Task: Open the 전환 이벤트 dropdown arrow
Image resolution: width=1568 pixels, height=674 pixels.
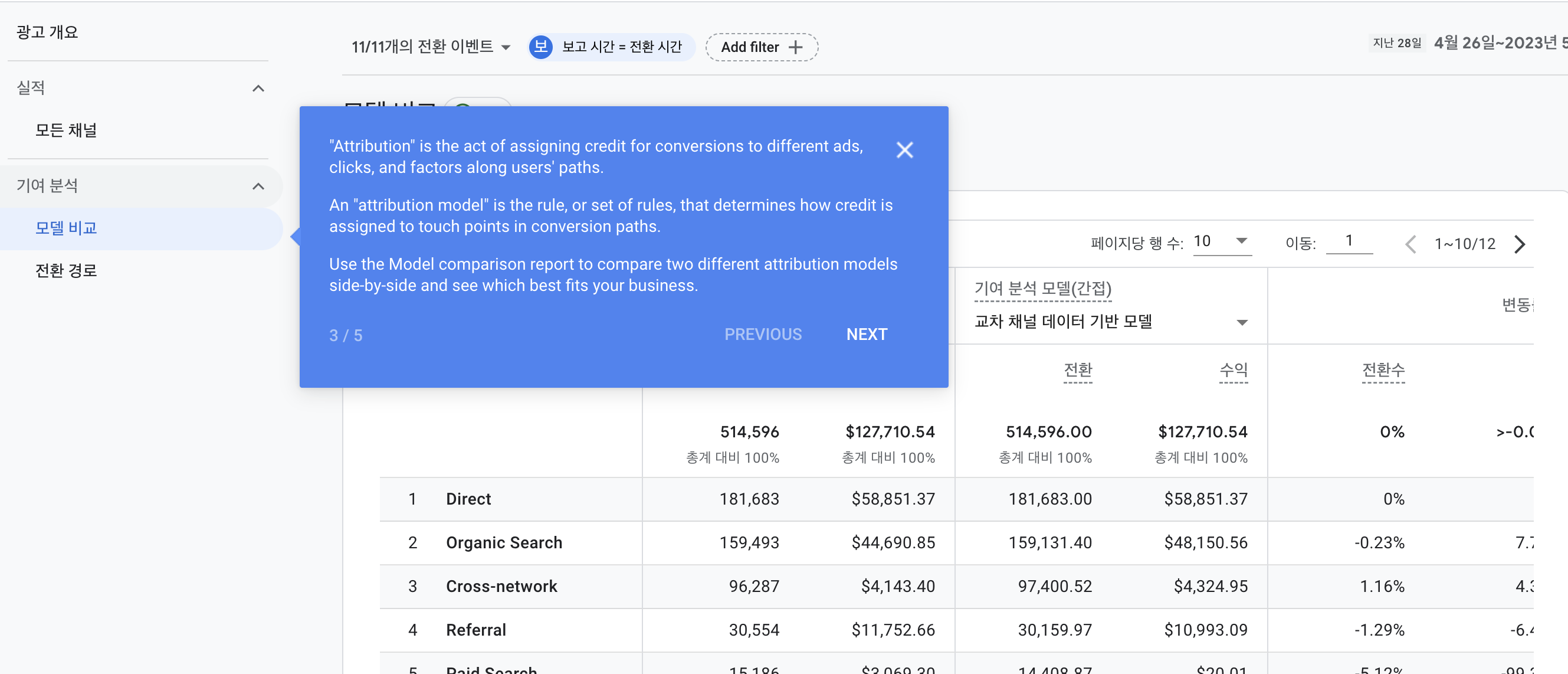Action: [506, 47]
